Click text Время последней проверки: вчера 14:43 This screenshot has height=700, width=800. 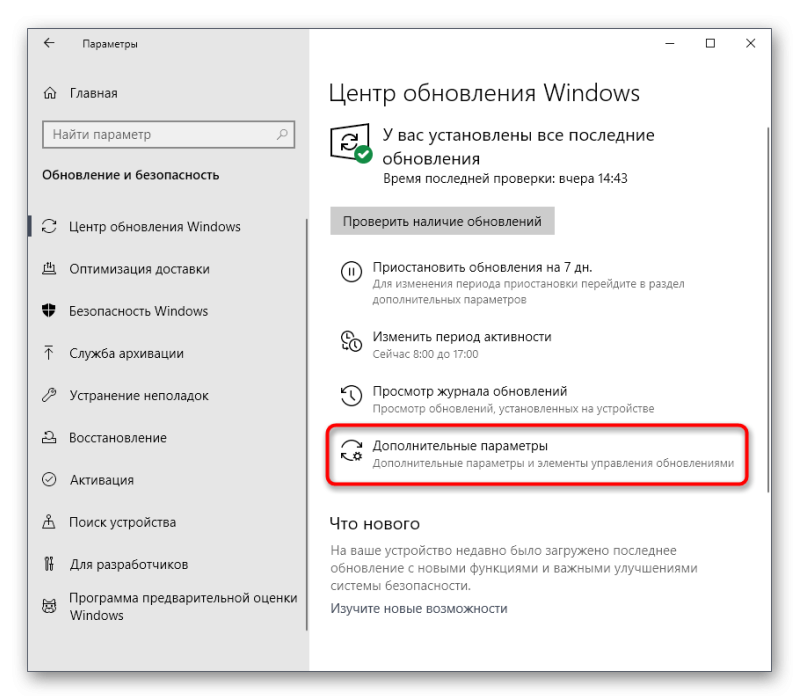point(505,179)
